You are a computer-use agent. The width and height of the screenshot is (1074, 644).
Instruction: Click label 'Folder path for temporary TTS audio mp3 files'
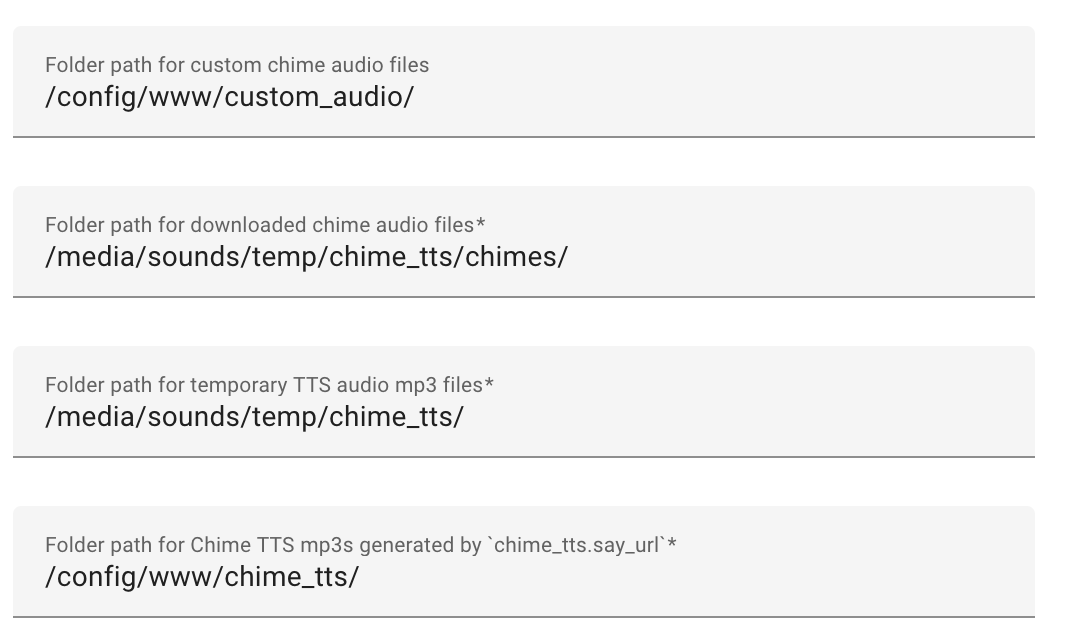[x=269, y=385]
